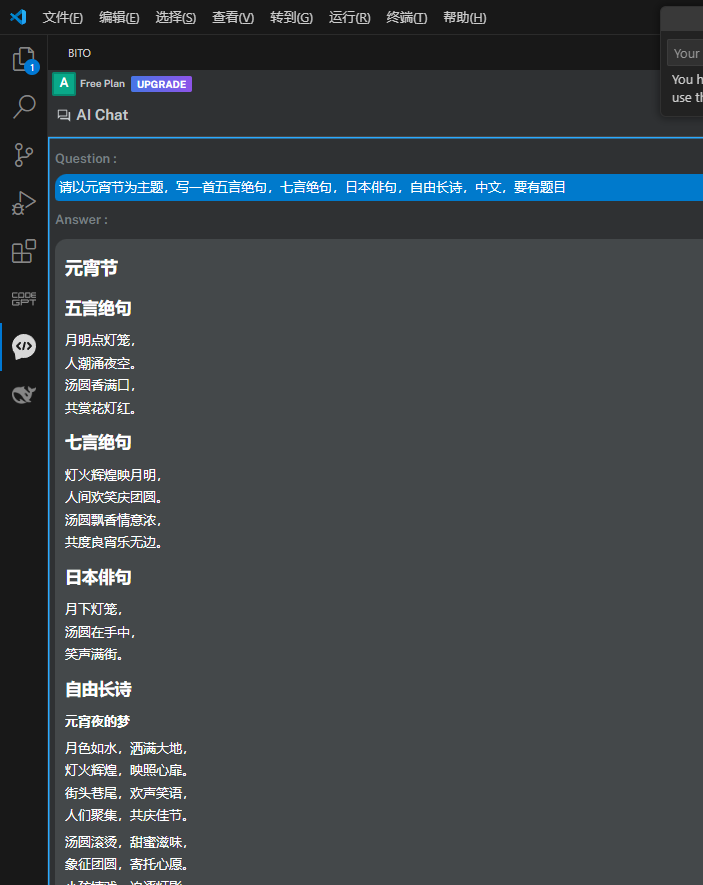Viewport: 703px width, 885px height.
Task: Click the line 月明点灯笼
Action: (100, 340)
